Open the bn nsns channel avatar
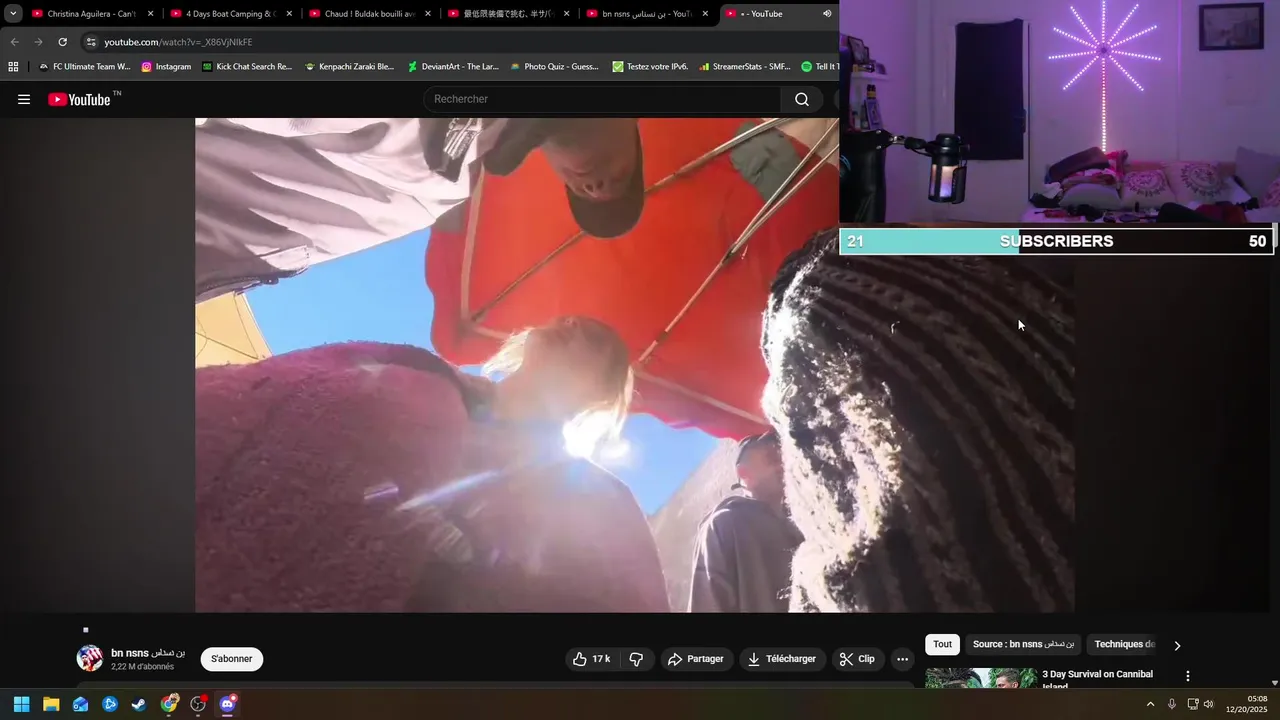 click(90, 658)
